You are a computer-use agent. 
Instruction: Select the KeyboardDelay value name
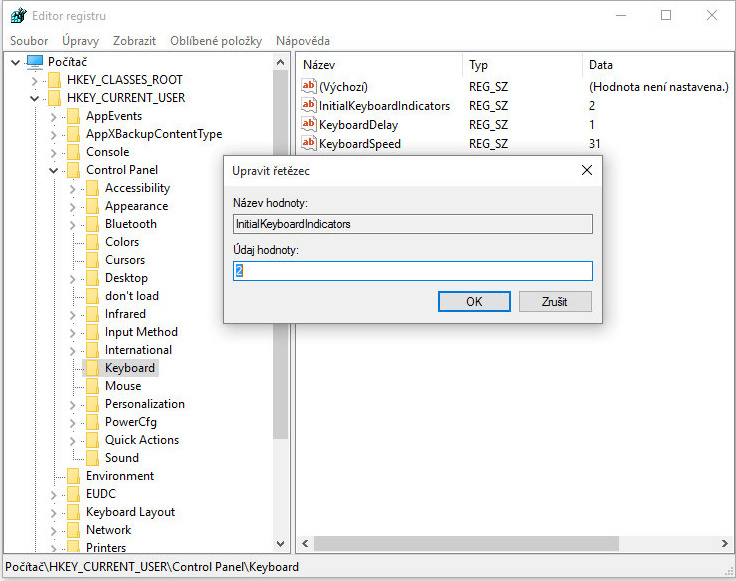point(358,125)
